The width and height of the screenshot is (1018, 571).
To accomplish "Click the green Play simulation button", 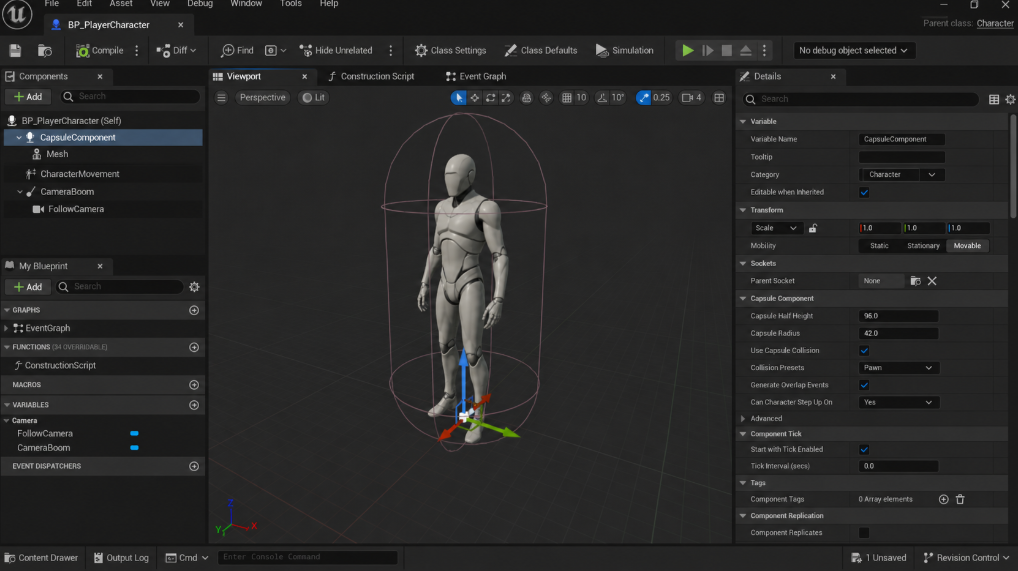I will click(687, 51).
